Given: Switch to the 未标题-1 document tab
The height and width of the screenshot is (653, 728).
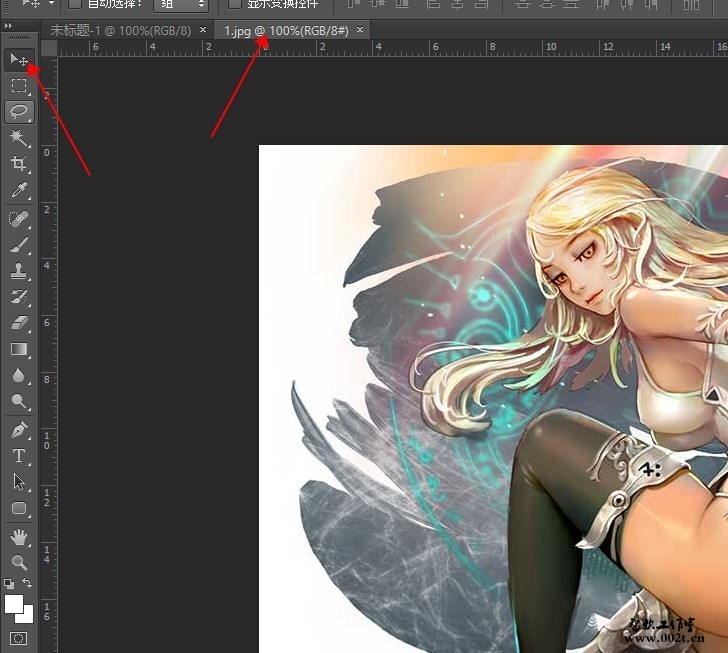Looking at the screenshot, I should coord(121,31).
